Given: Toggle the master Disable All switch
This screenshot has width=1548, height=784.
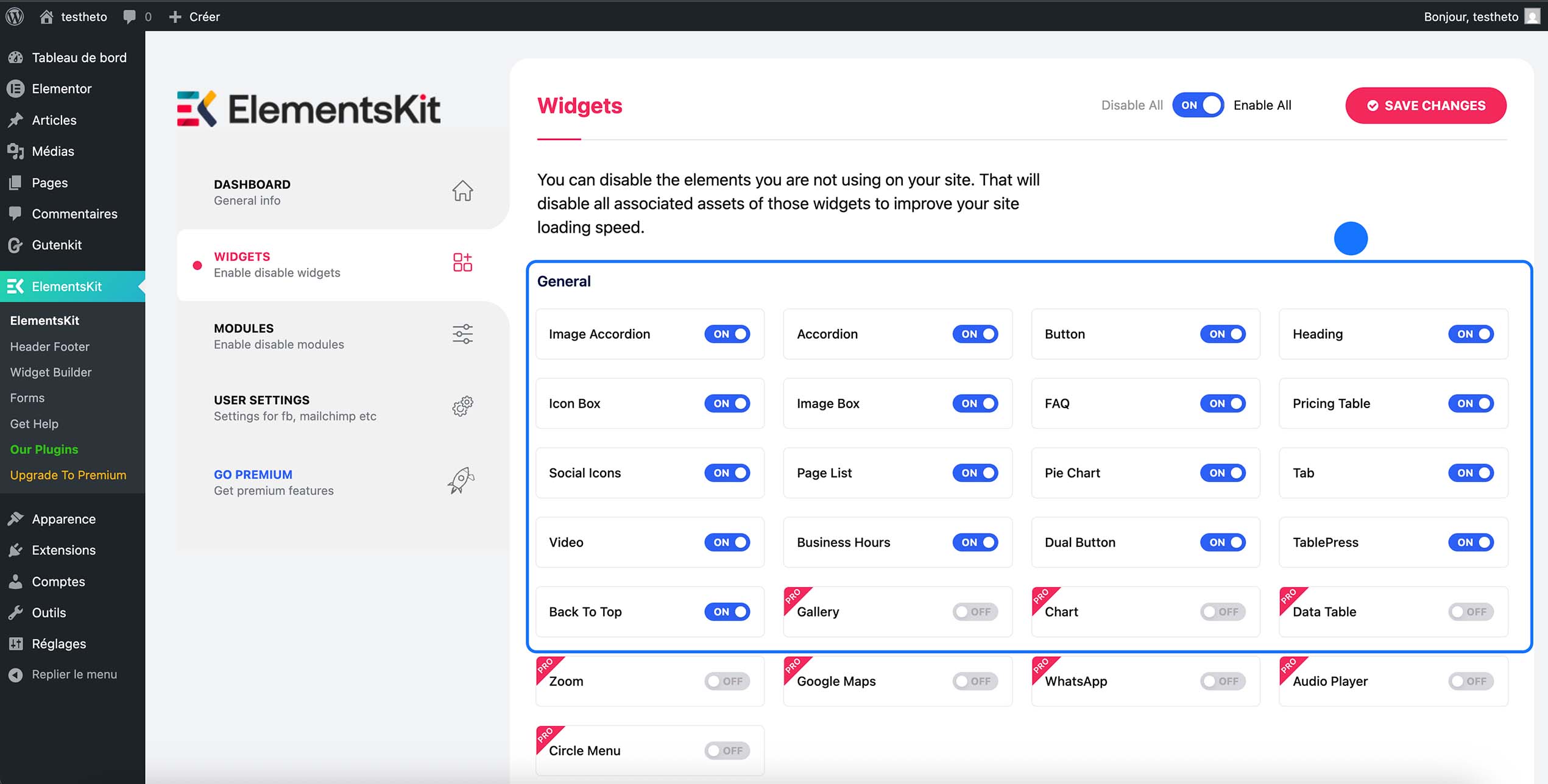Looking at the screenshot, I should point(1197,105).
